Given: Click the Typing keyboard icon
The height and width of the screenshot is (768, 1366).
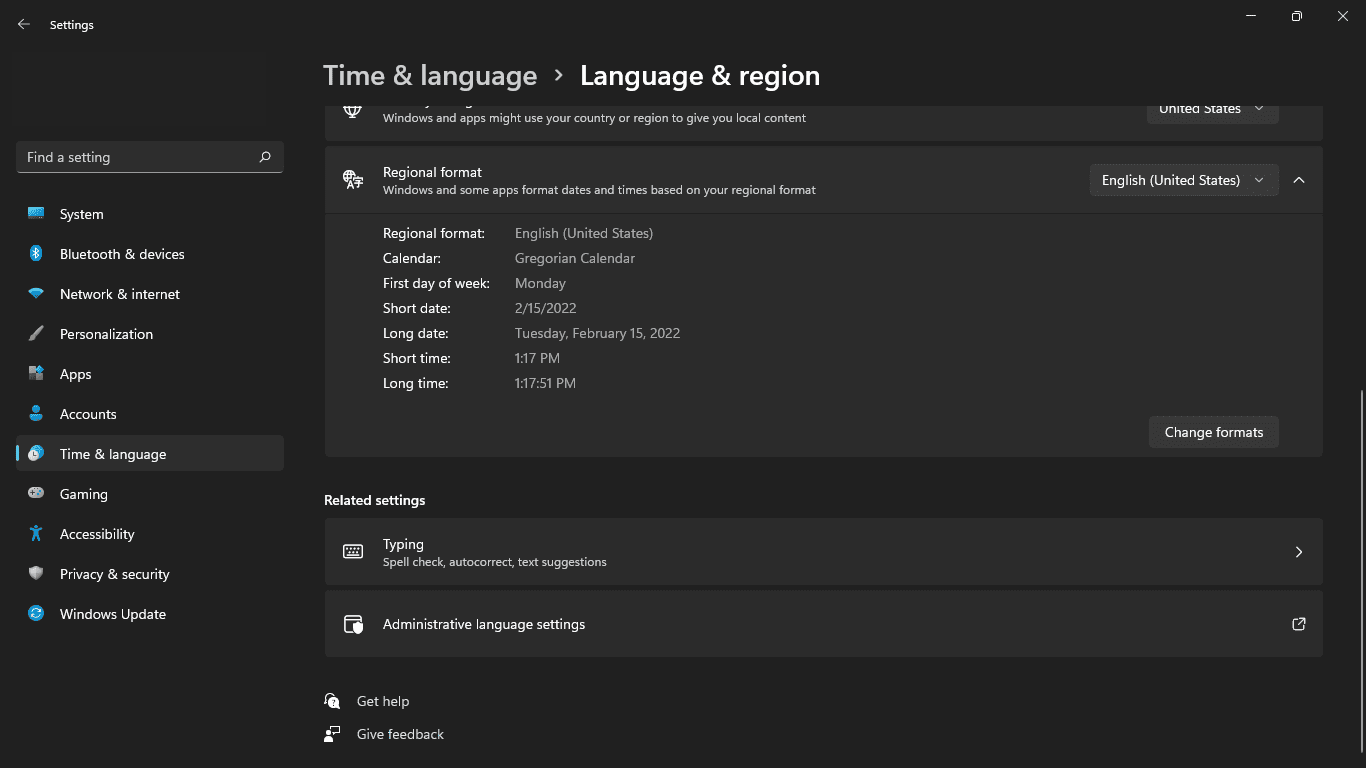Looking at the screenshot, I should point(353,552).
